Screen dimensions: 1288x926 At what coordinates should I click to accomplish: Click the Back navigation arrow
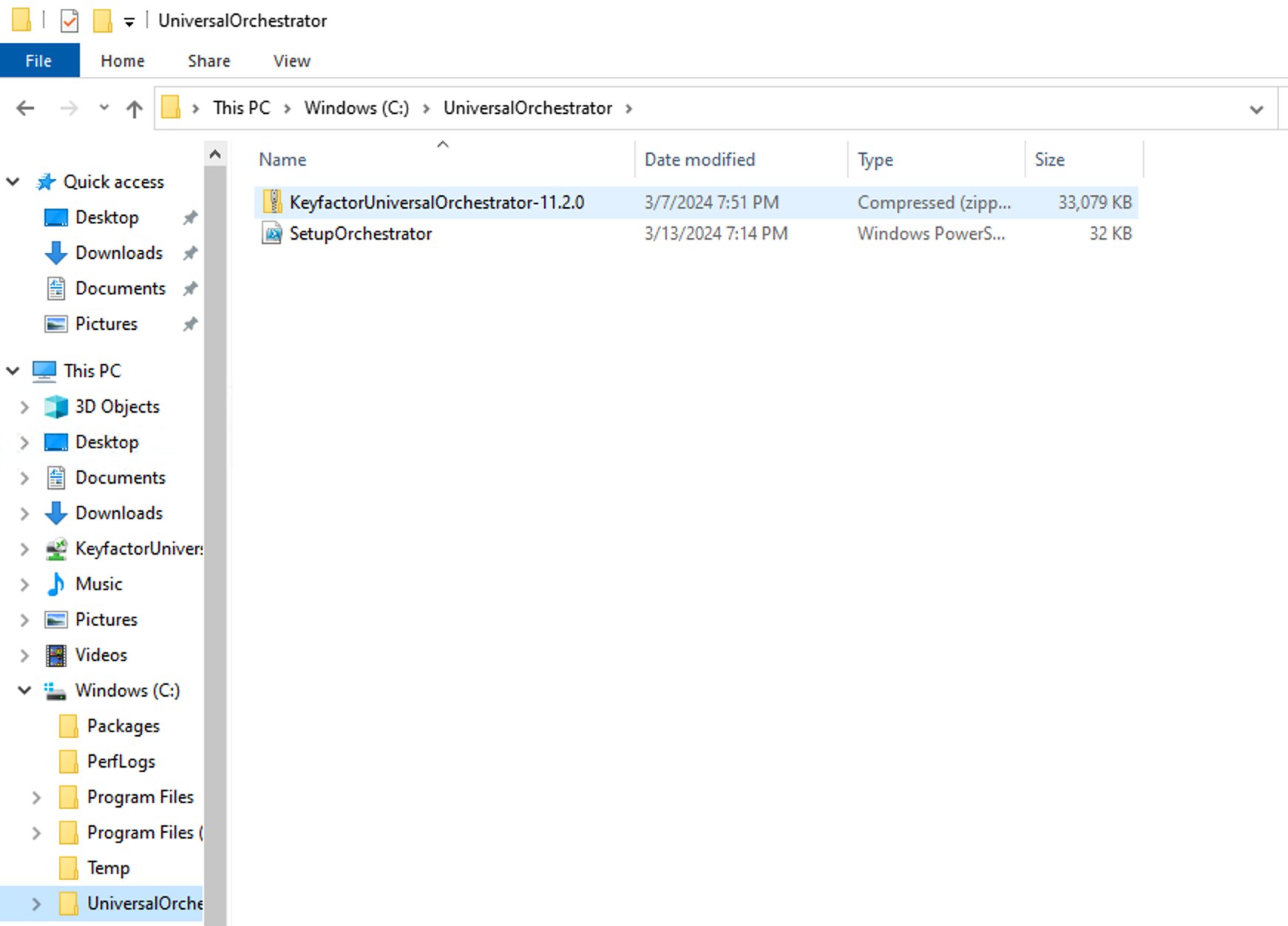[25, 109]
